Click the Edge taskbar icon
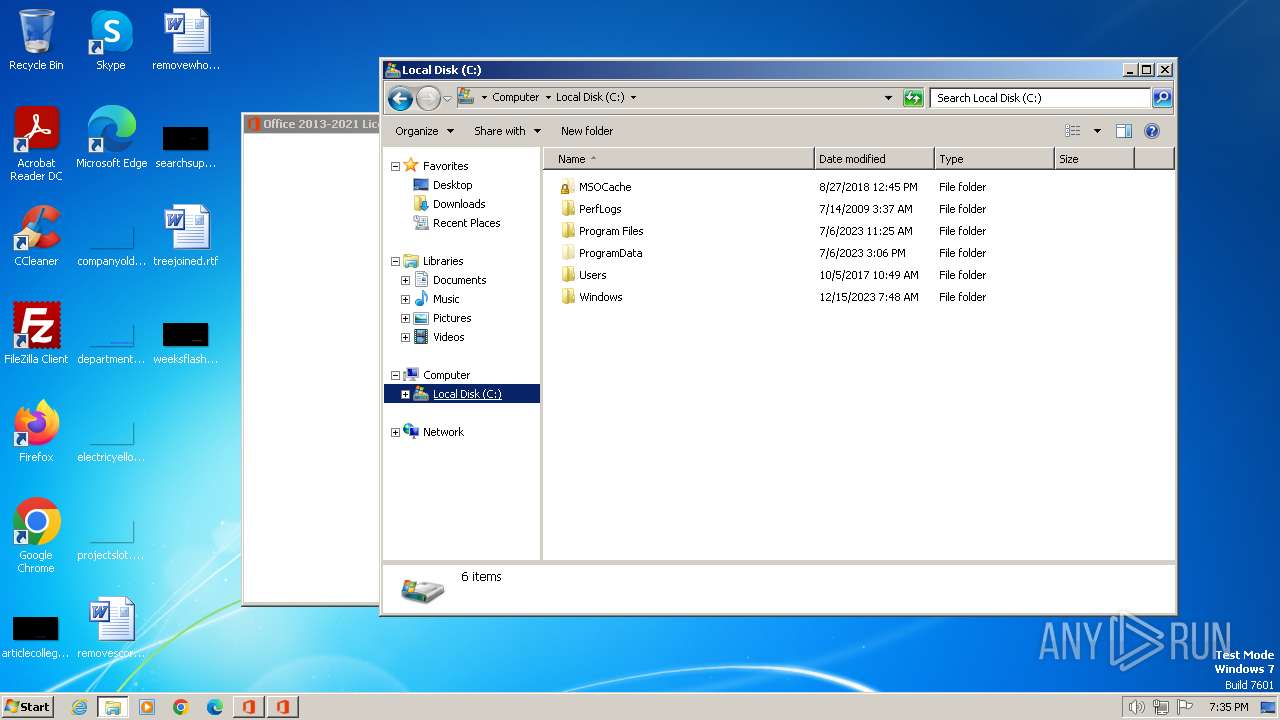The height and width of the screenshot is (720, 1280). pyautogui.click(x=215, y=707)
